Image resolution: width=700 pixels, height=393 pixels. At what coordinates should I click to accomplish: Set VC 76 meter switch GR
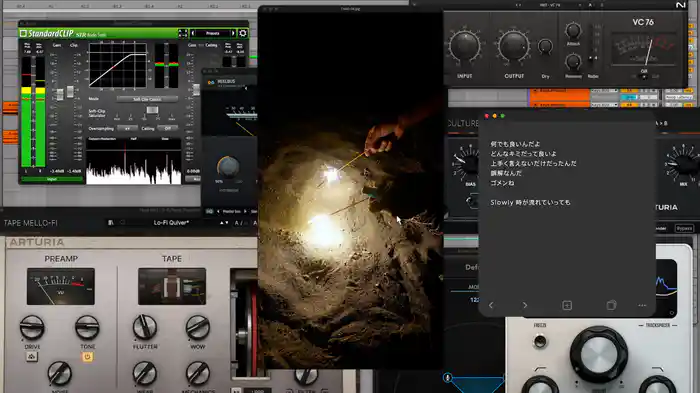pyautogui.click(x=644, y=77)
